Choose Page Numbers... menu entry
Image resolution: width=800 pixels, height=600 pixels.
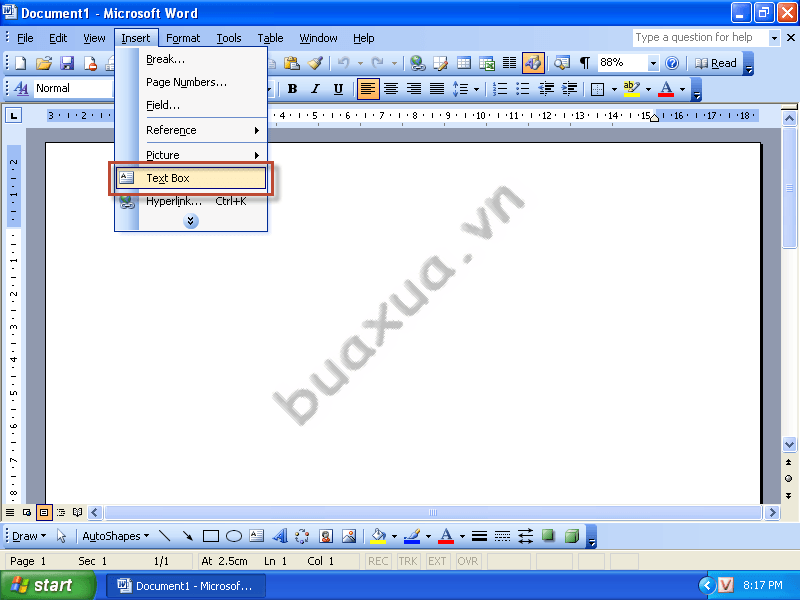(x=190, y=82)
